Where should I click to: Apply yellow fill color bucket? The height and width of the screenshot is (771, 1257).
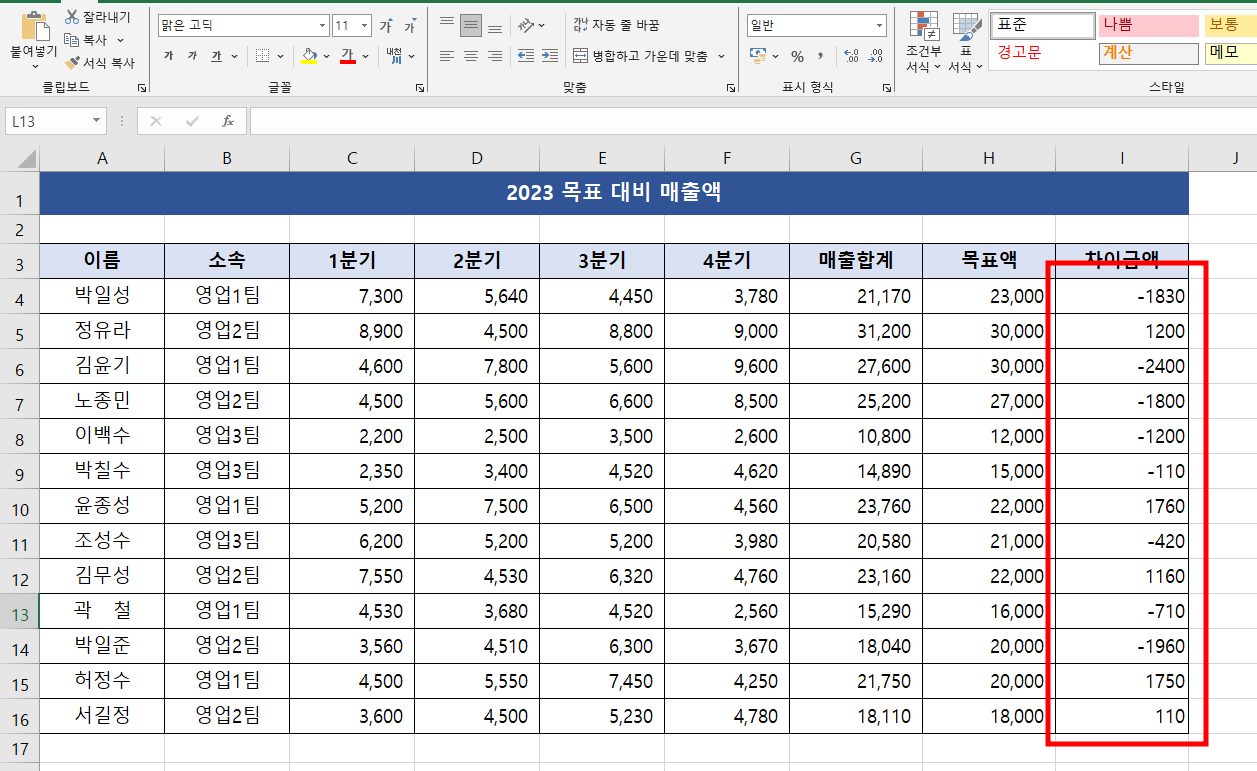309,56
